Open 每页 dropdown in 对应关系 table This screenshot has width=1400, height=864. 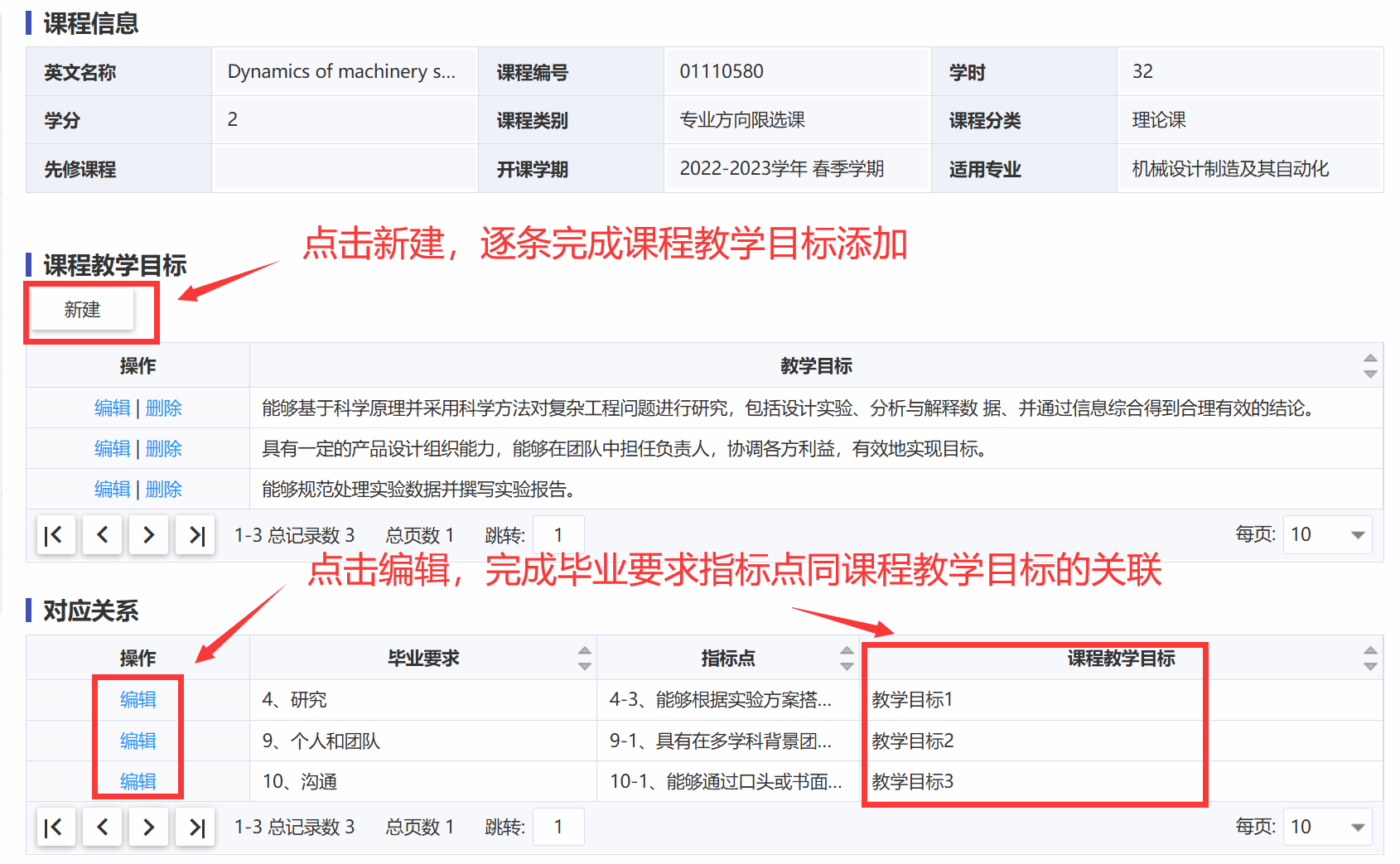click(1327, 827)
